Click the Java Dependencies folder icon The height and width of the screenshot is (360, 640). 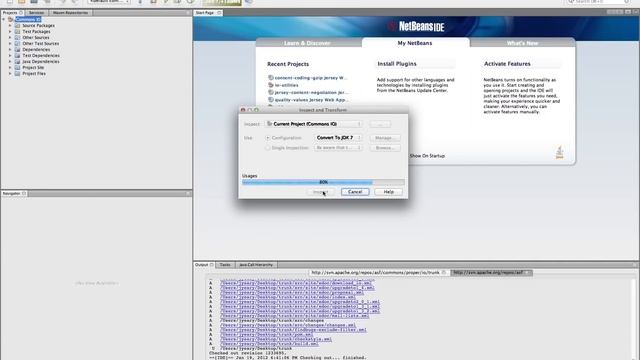pyautogui.click(x=18, y=62)
